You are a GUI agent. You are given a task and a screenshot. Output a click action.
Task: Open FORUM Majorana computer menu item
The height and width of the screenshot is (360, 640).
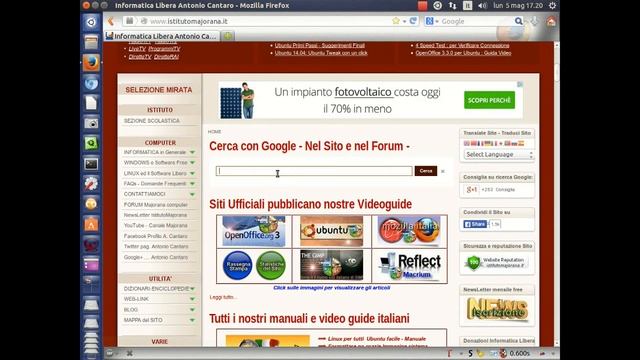click(x=156, y=205)
